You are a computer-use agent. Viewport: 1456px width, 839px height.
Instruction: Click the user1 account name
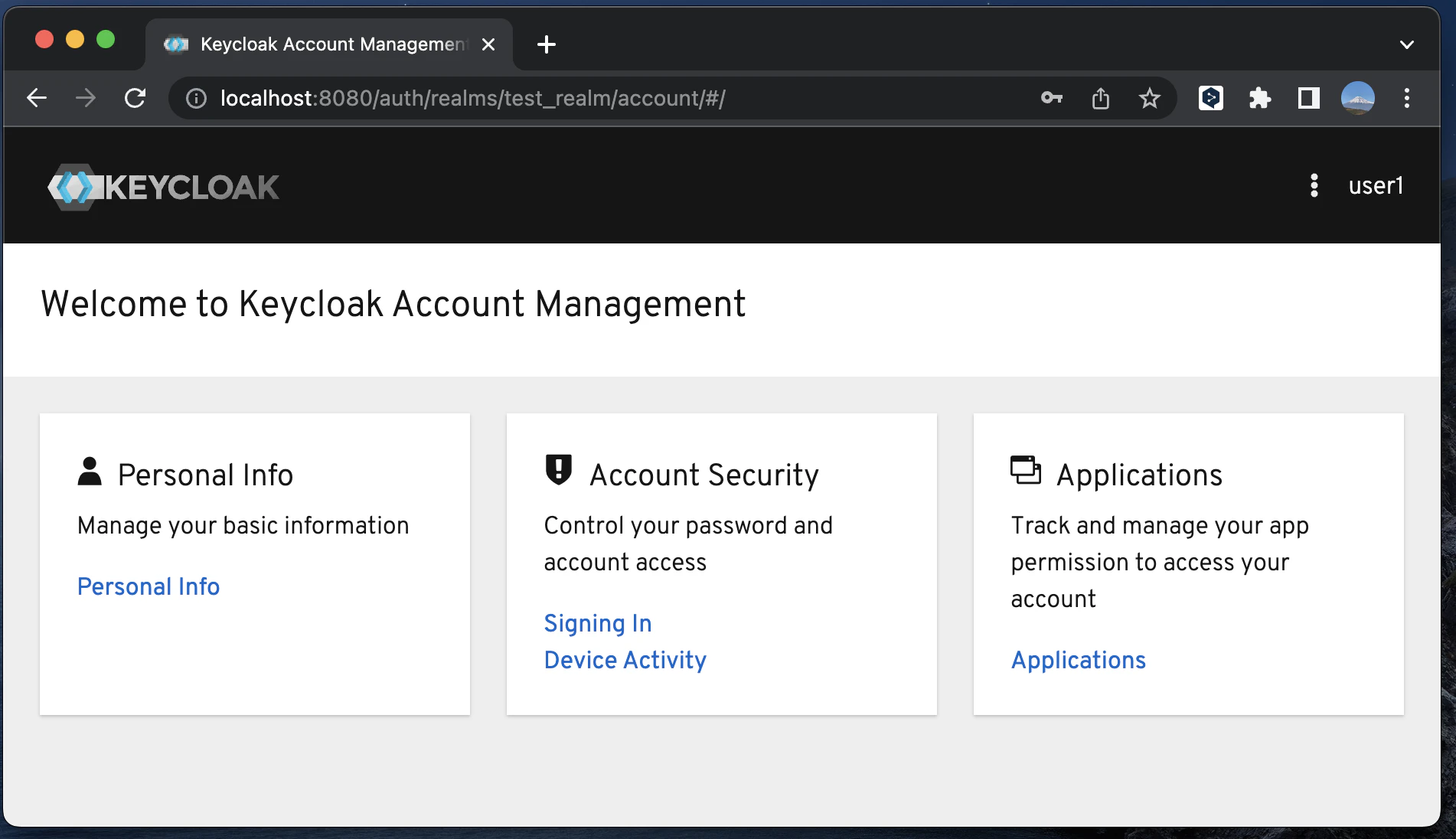[1376, 185]
